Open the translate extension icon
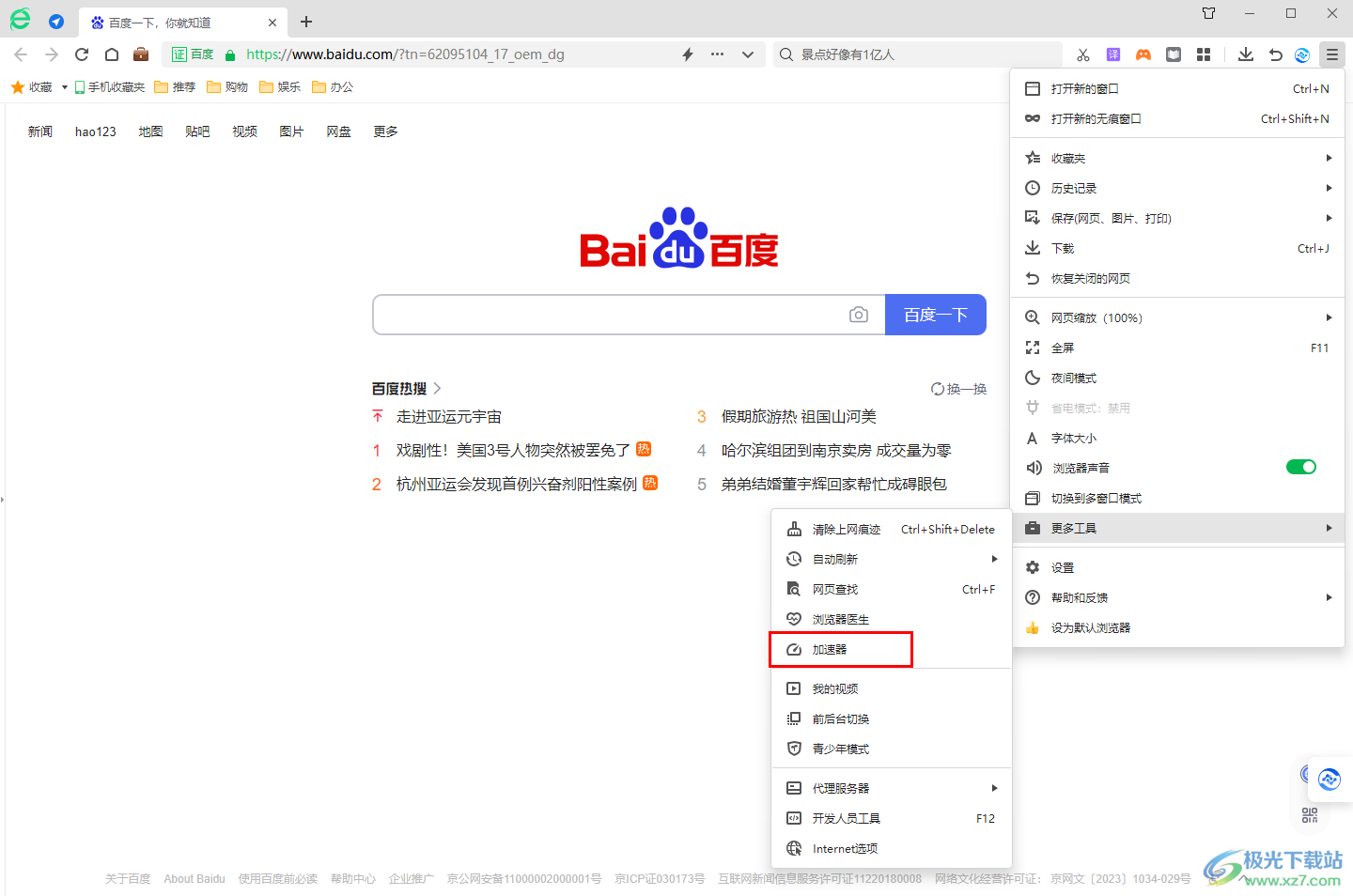Screen dimensions: 1353x896 tap(1113, 54)
